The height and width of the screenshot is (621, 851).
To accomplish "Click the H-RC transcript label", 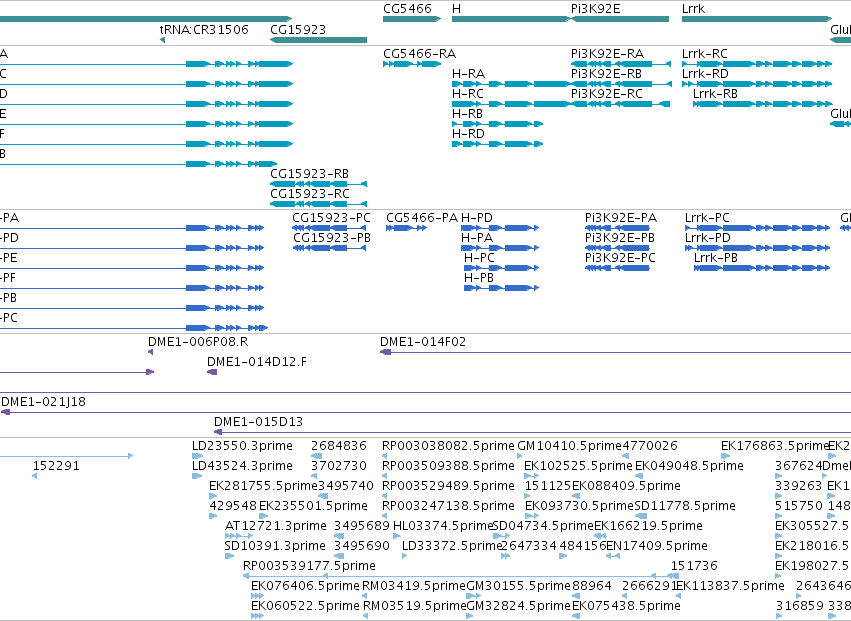I will coord(468,94).
